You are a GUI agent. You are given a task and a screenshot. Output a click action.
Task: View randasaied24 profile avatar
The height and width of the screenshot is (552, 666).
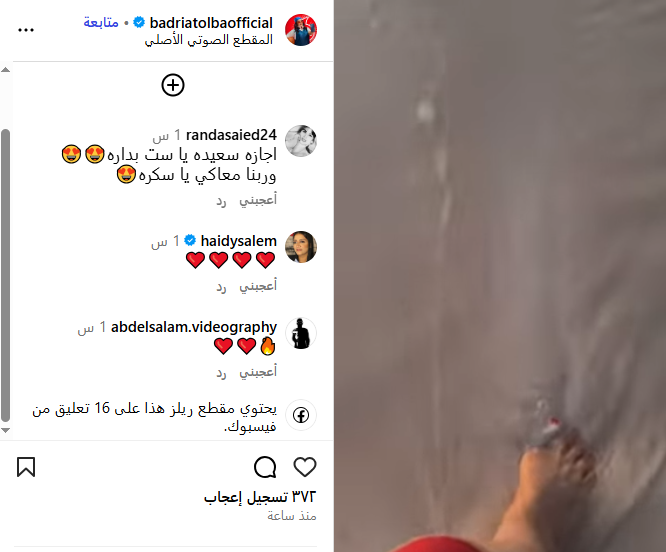(x=301, y=141)
